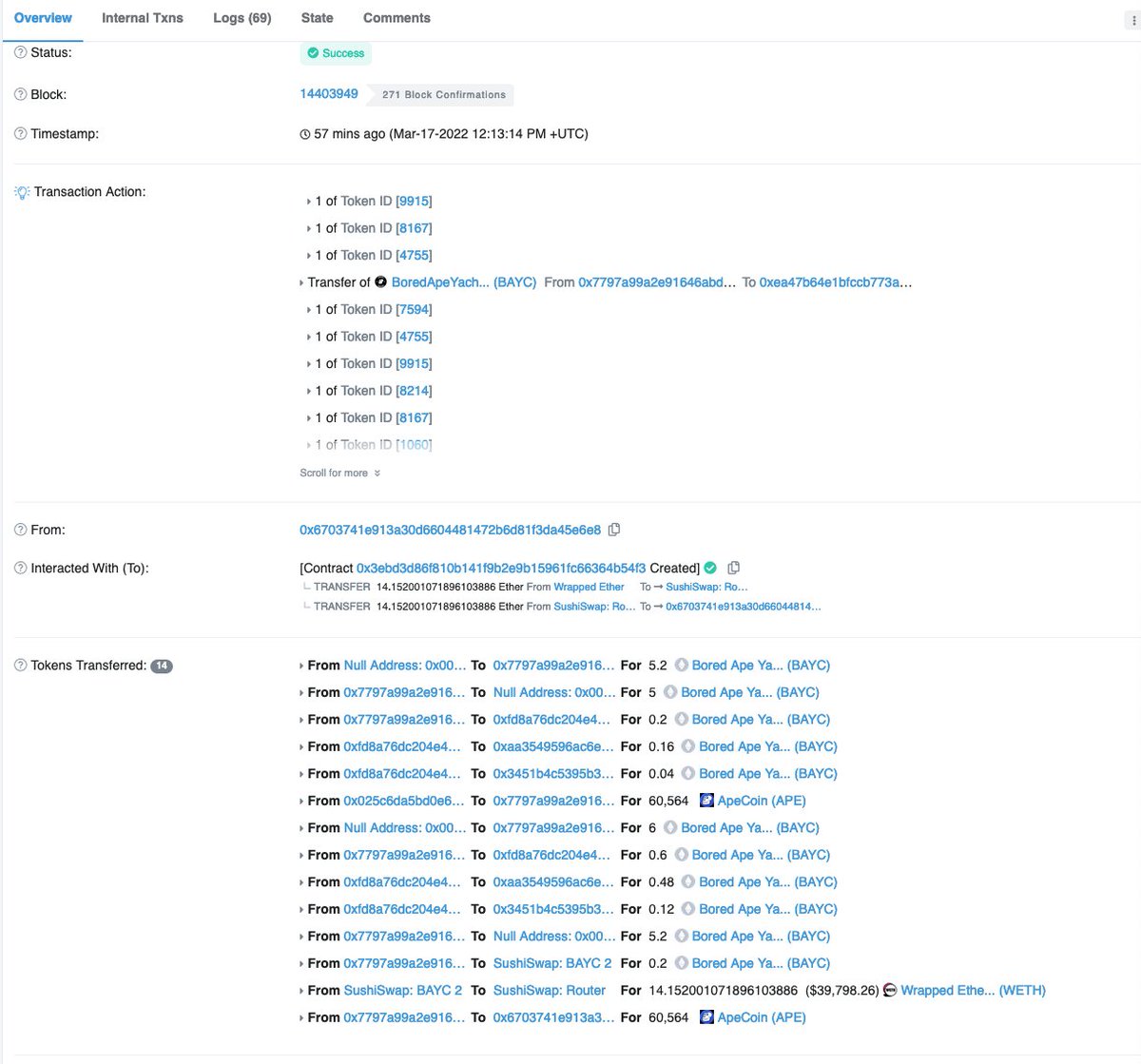Viewport: 1141px width, 1064px height.
Task: Open created contract 0x3ebd3d86f810b141f9b2e9b15961fc66364b54f3
Action: (501, 568)
